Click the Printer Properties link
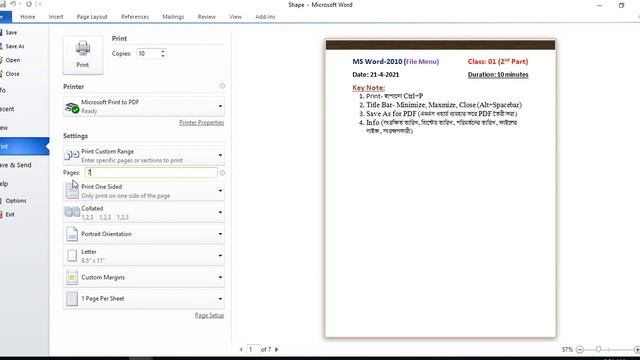640x360 pixels. pyautogui.click(x=201, y=122)
